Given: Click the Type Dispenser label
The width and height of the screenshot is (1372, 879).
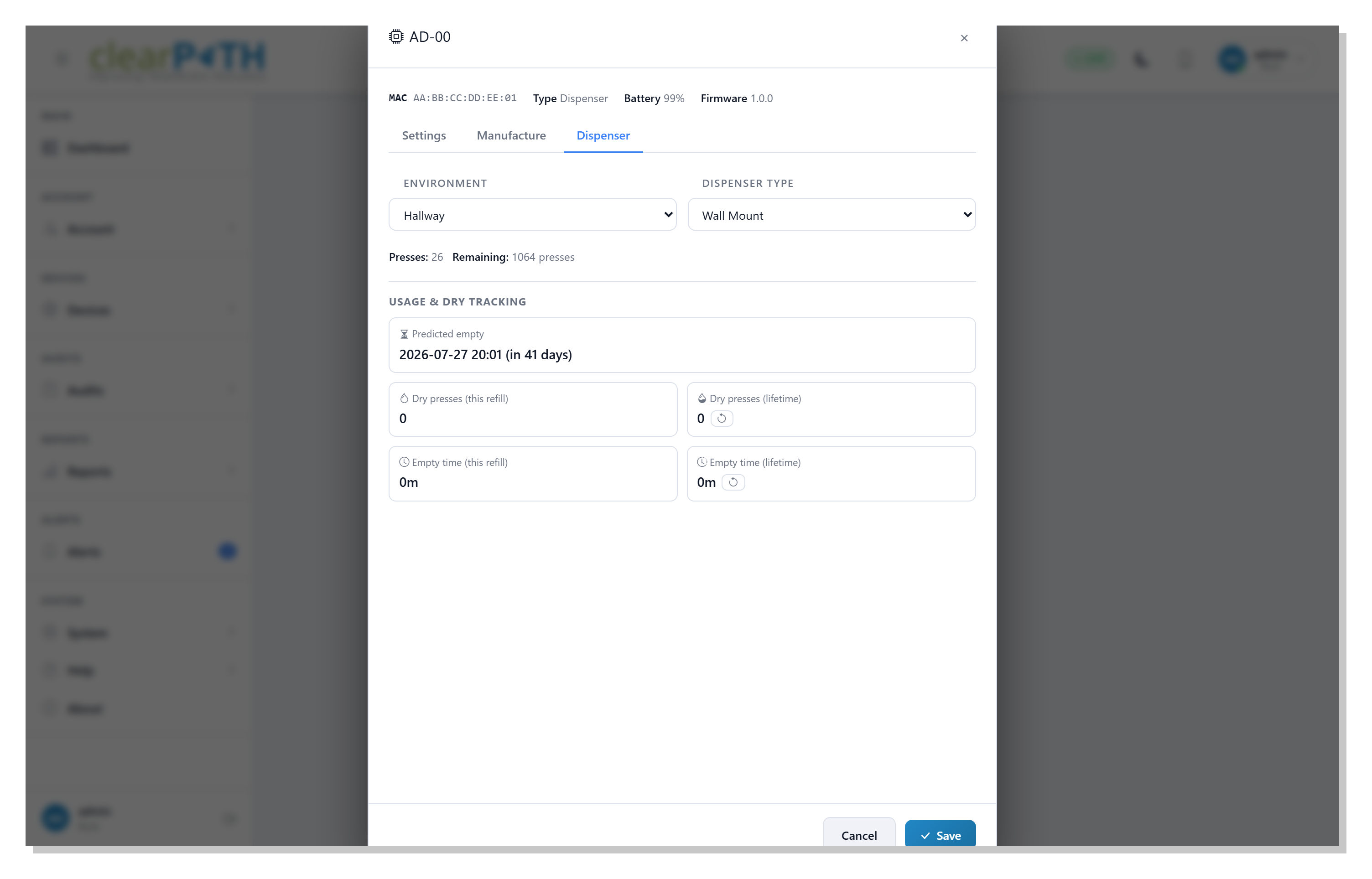Looking at the screenshot, I should pos(571,98).
